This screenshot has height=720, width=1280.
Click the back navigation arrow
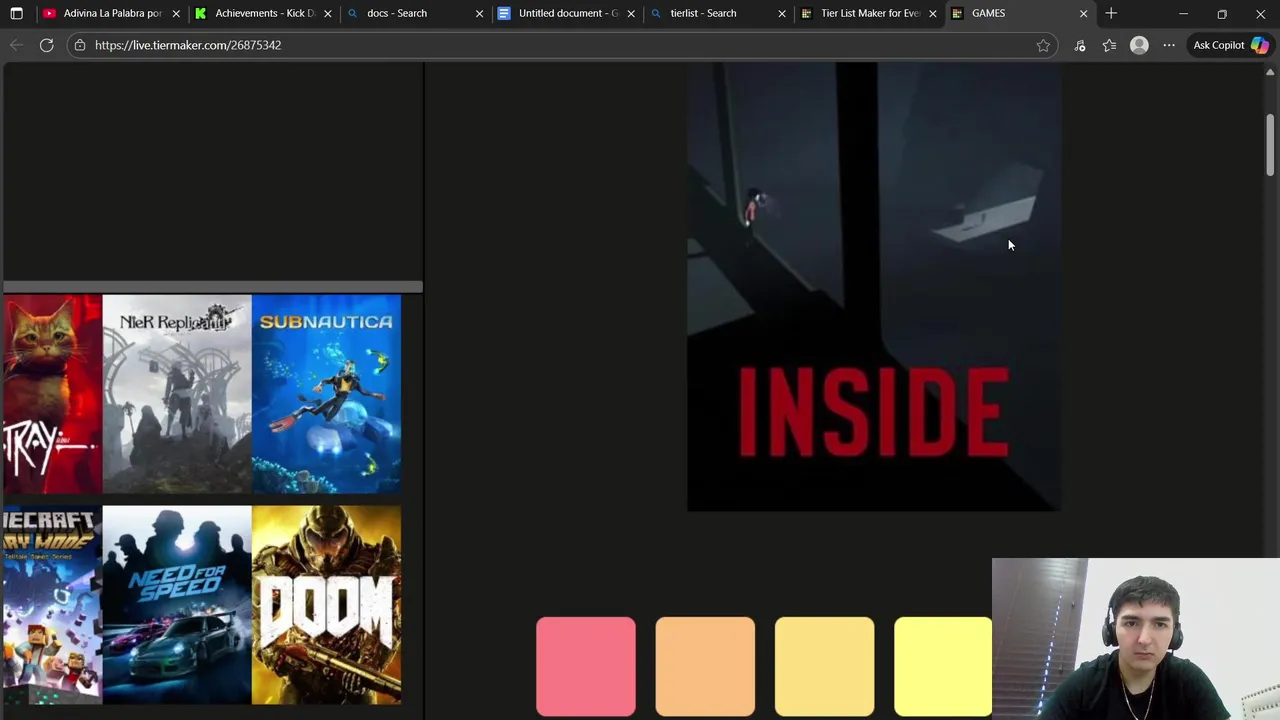[16, 45]
